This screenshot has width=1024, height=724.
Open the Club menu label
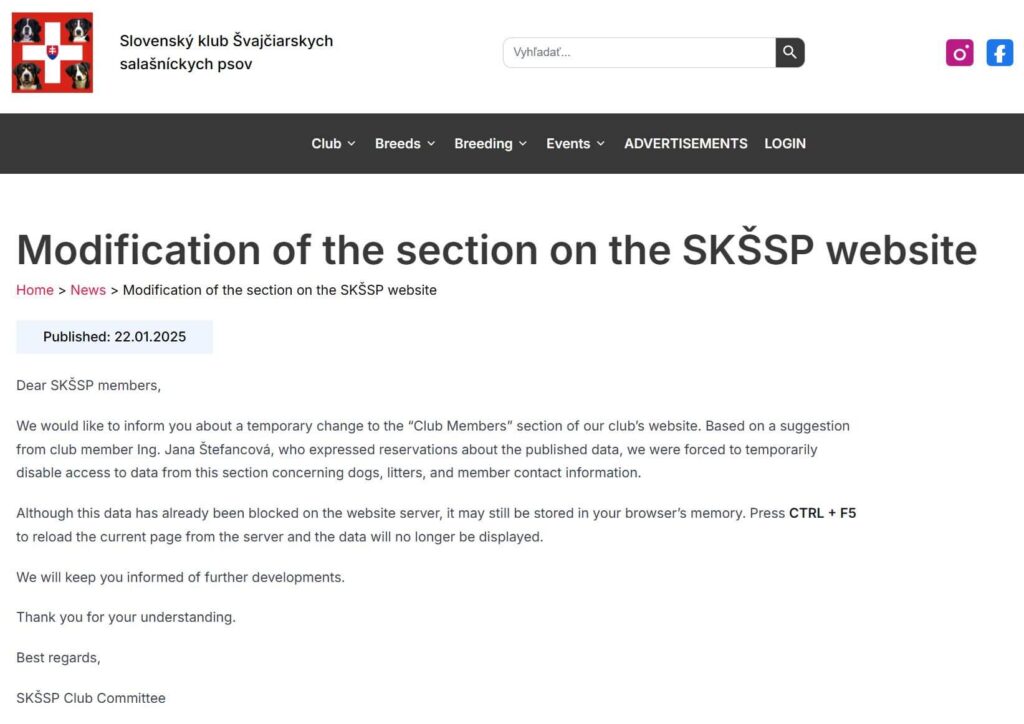(x=326, y=144)
